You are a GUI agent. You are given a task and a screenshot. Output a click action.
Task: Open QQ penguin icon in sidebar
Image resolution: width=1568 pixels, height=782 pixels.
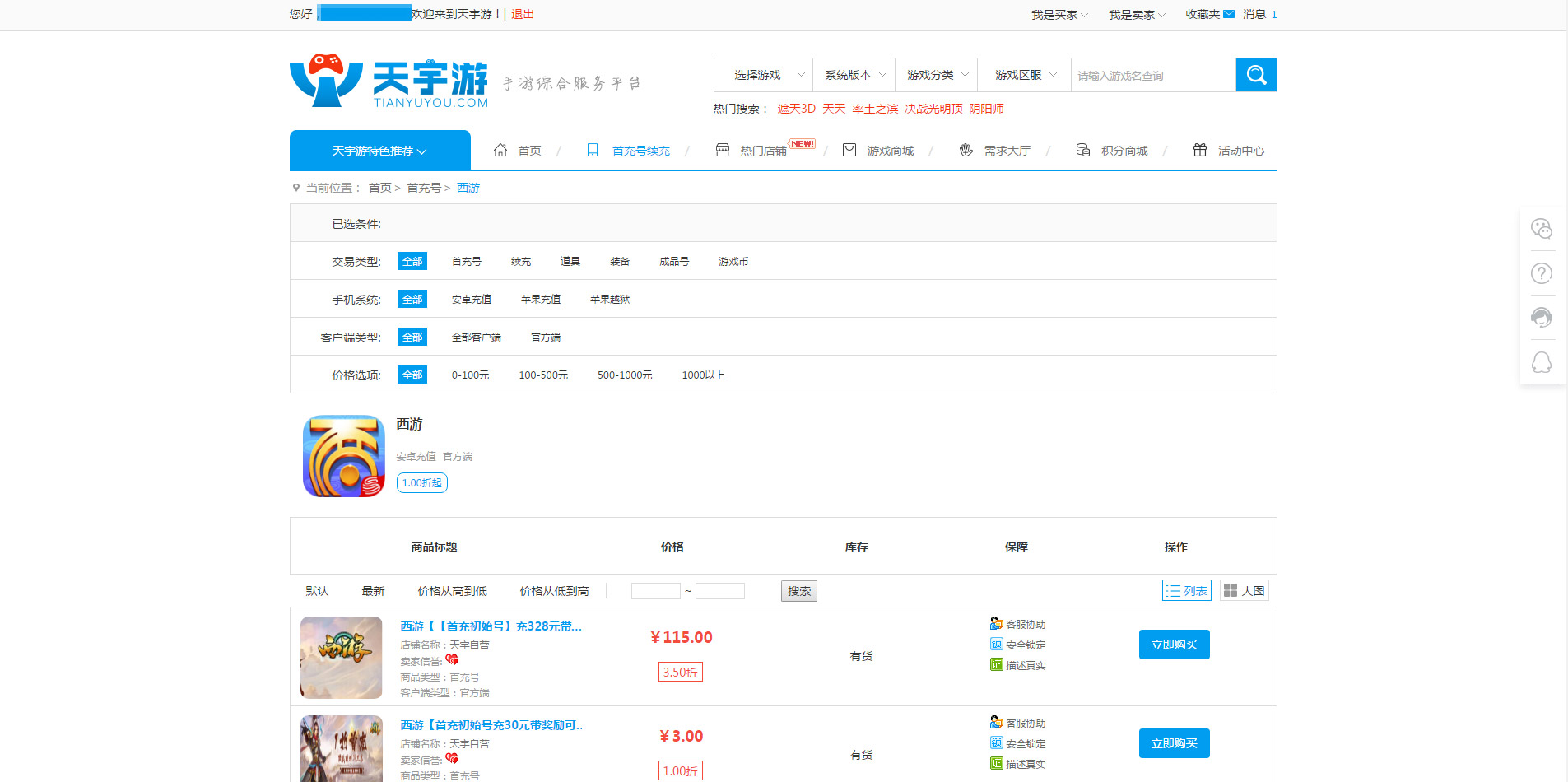click(x=1542, y=362)
